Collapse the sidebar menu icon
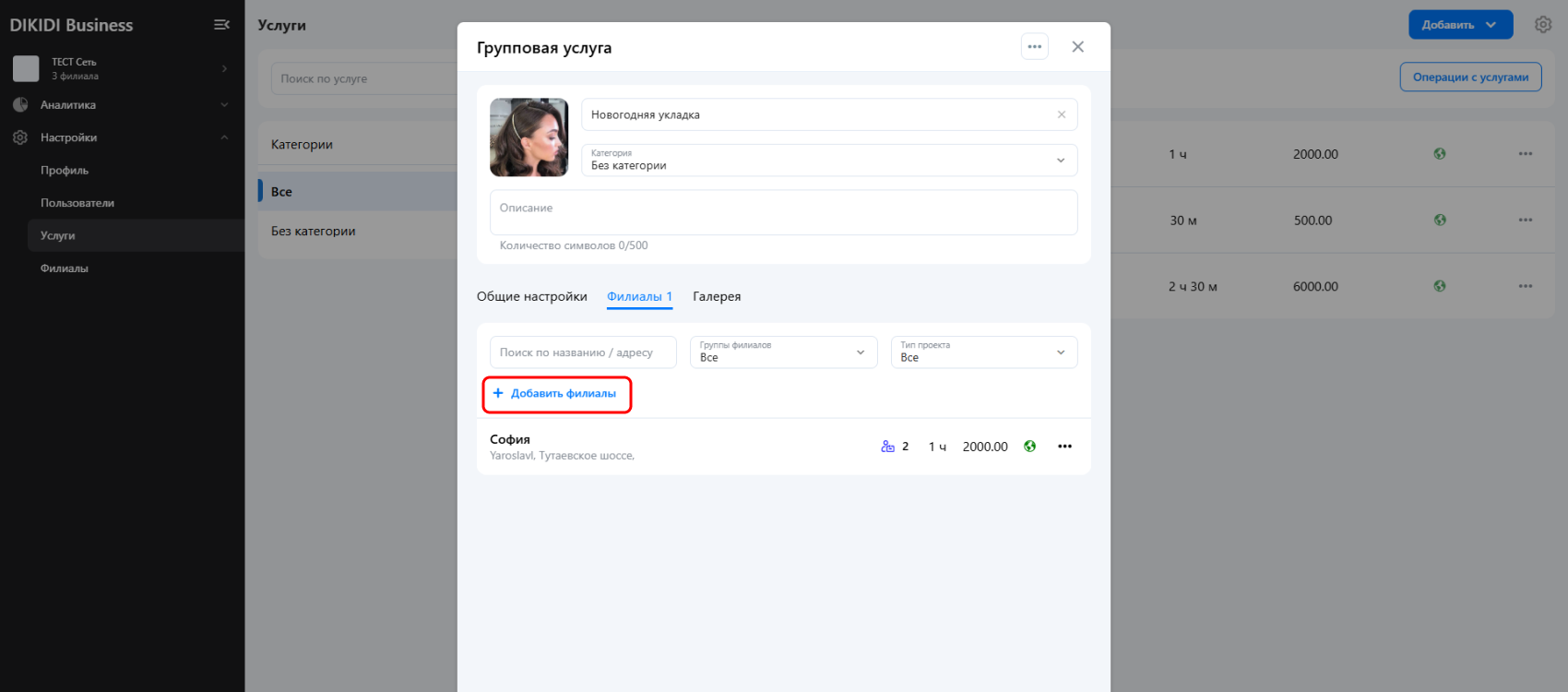 [x=221, y=25]
